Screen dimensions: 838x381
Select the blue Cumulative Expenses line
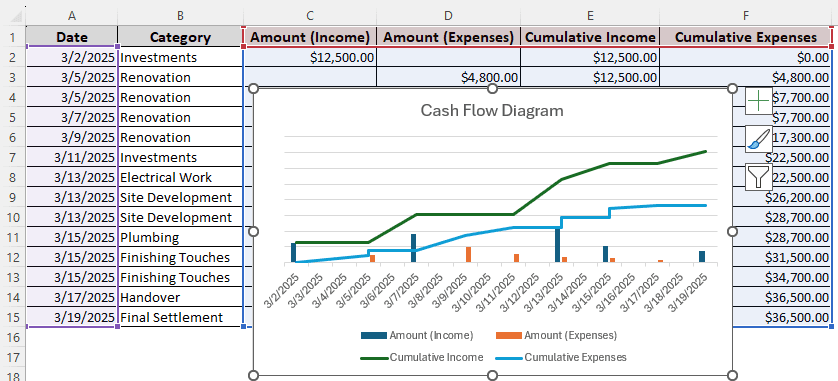pos(585,217)
